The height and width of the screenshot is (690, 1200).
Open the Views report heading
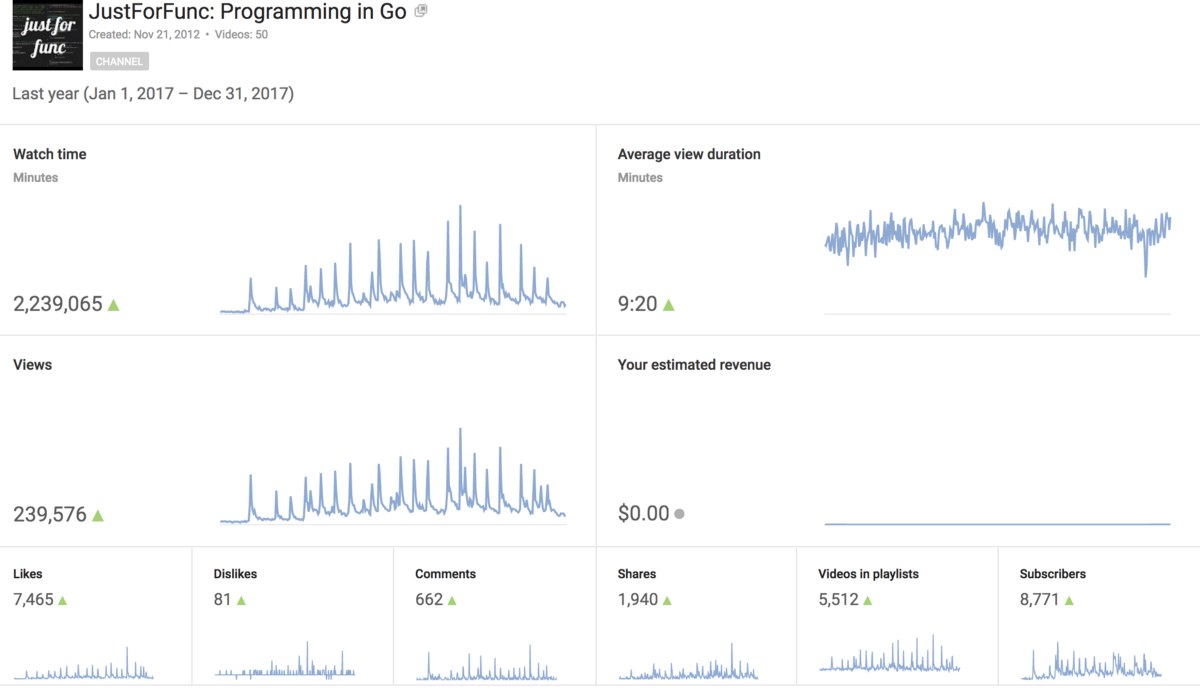32,365
